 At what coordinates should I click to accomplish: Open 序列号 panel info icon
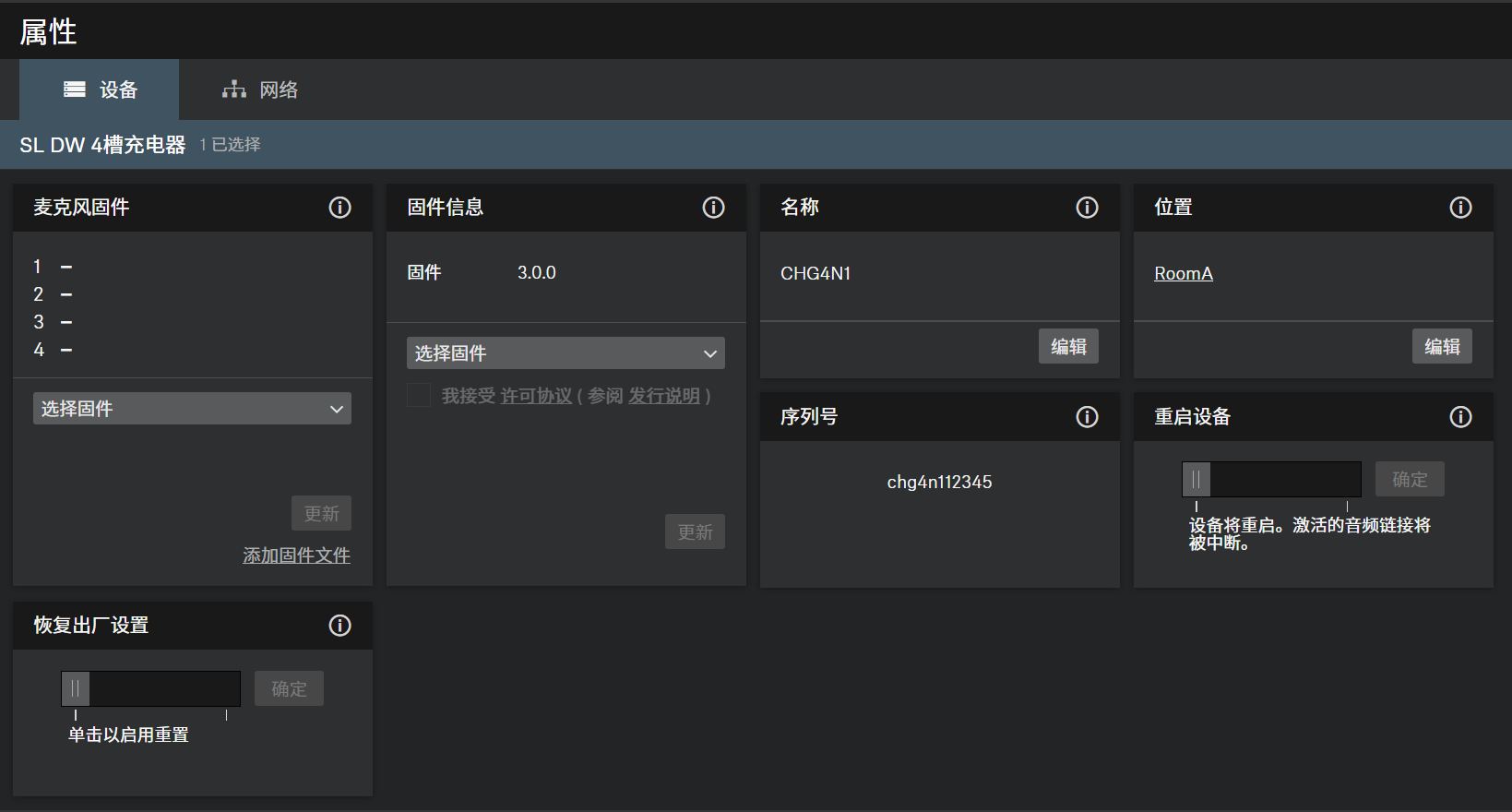pyautogui.click(x=1087, y=417)
